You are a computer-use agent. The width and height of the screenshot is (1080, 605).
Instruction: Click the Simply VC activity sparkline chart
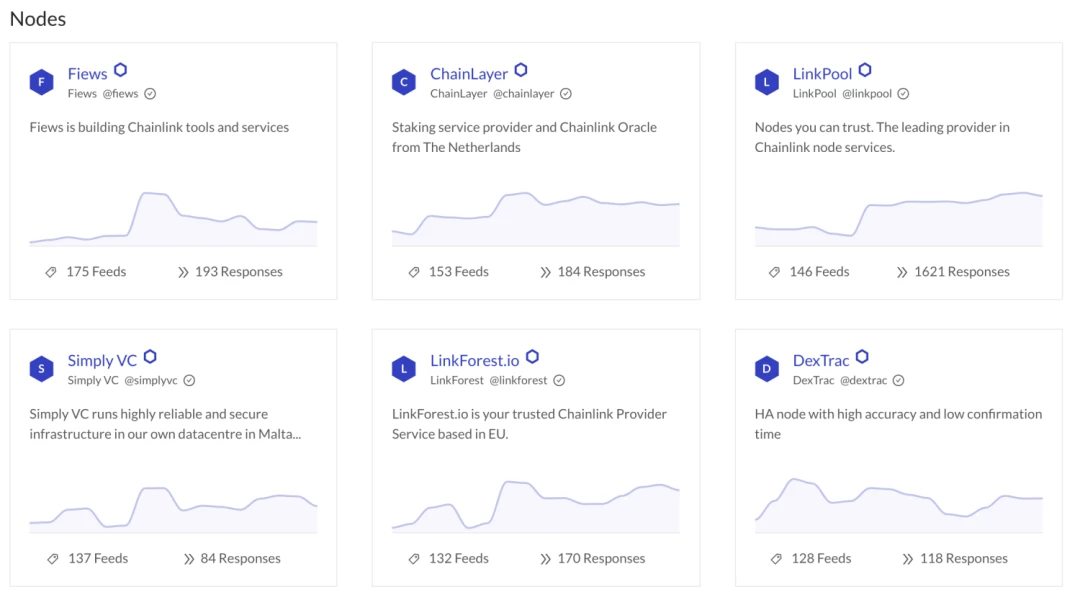click(x=174, y=510)
